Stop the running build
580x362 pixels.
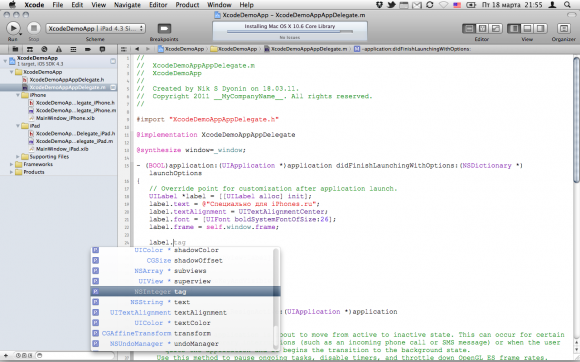pos(34,28)
